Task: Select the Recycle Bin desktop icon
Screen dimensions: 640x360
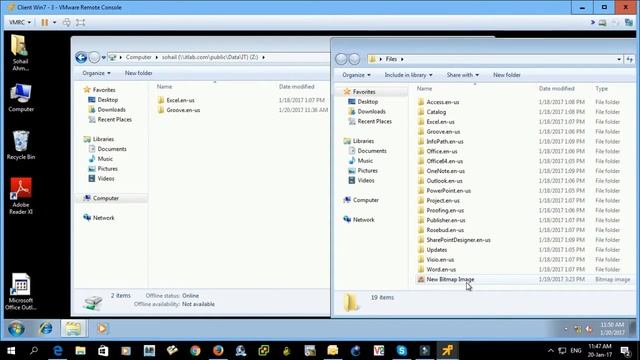Action: coord(20,145)
